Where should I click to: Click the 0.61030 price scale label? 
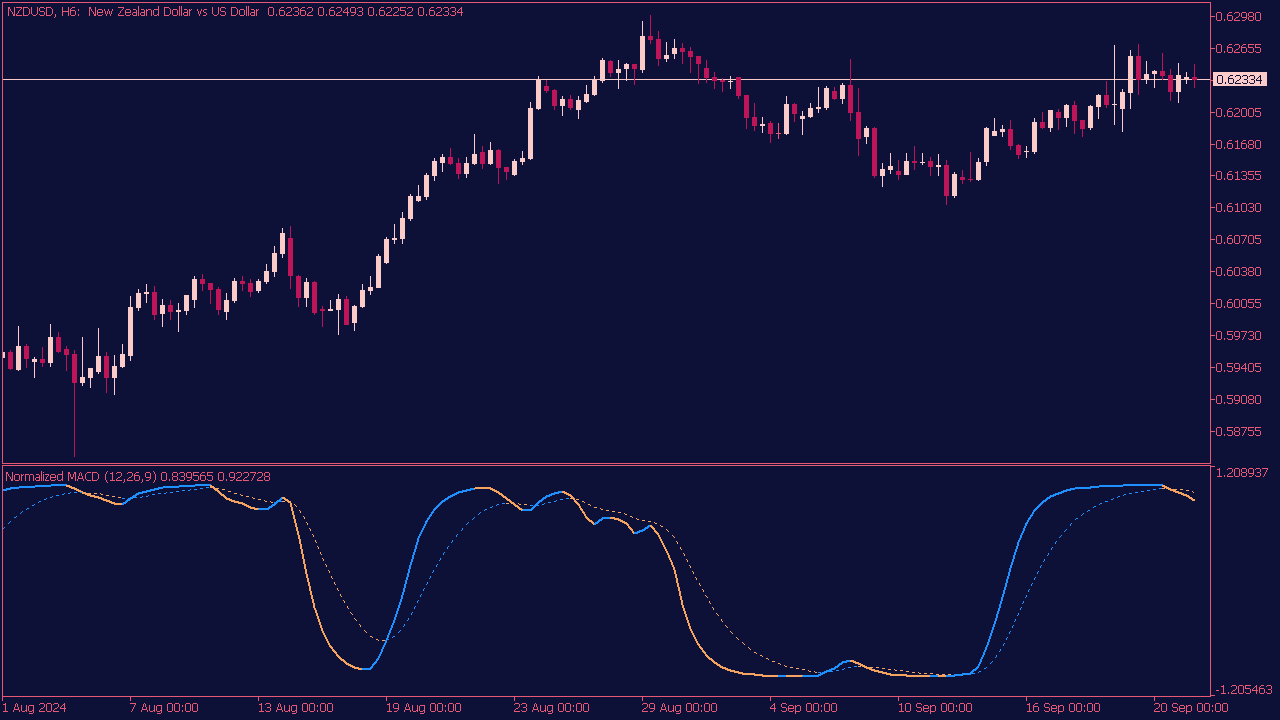[1238, 208]
